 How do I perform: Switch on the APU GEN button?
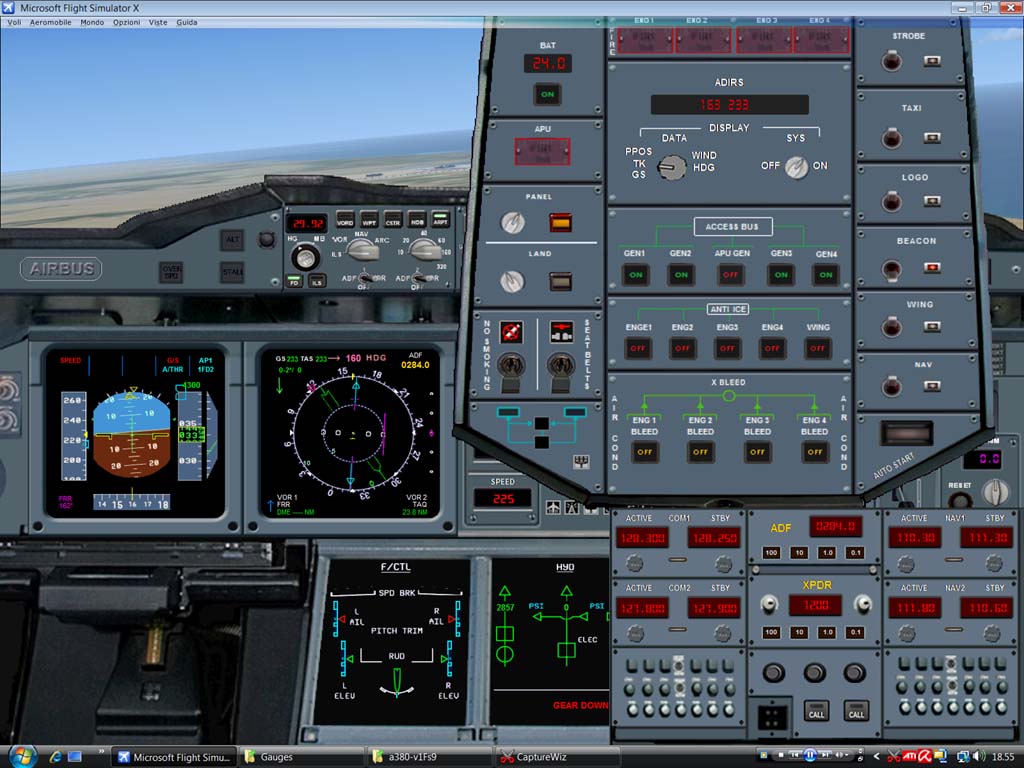click(731, 275)
